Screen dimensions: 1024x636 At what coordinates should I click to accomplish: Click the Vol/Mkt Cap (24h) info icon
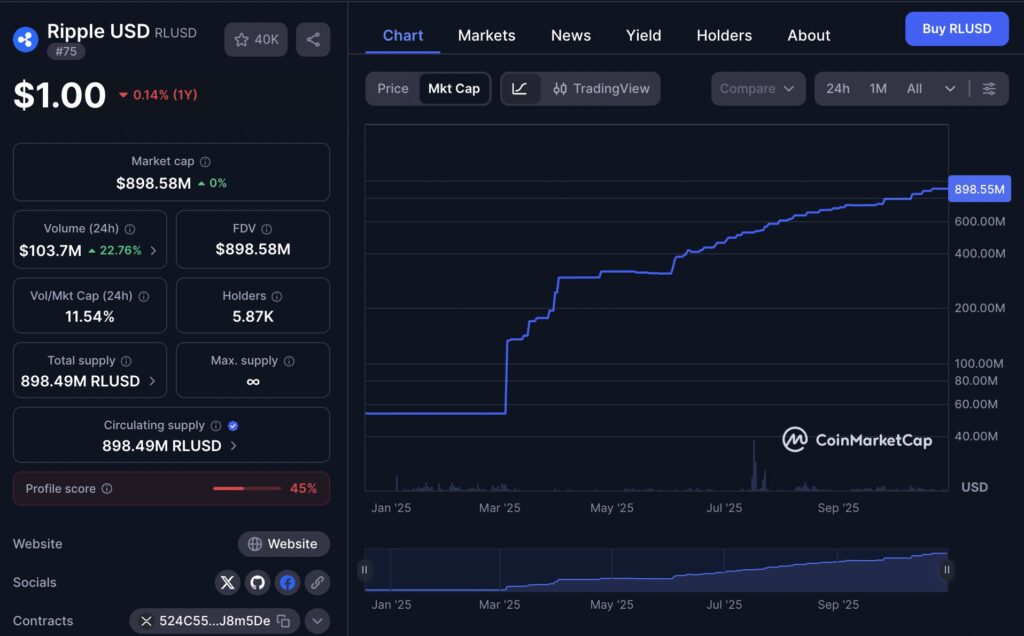point(144,296)
